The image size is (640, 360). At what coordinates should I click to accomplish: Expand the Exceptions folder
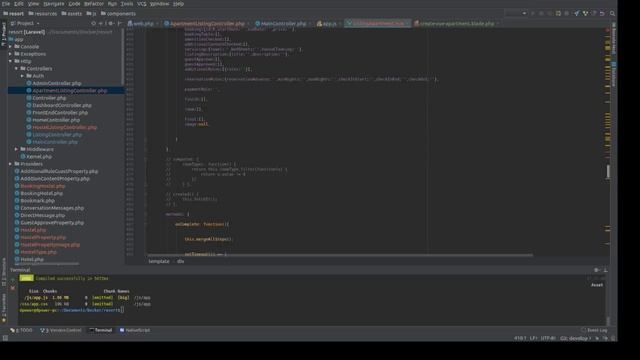[11, 54]
